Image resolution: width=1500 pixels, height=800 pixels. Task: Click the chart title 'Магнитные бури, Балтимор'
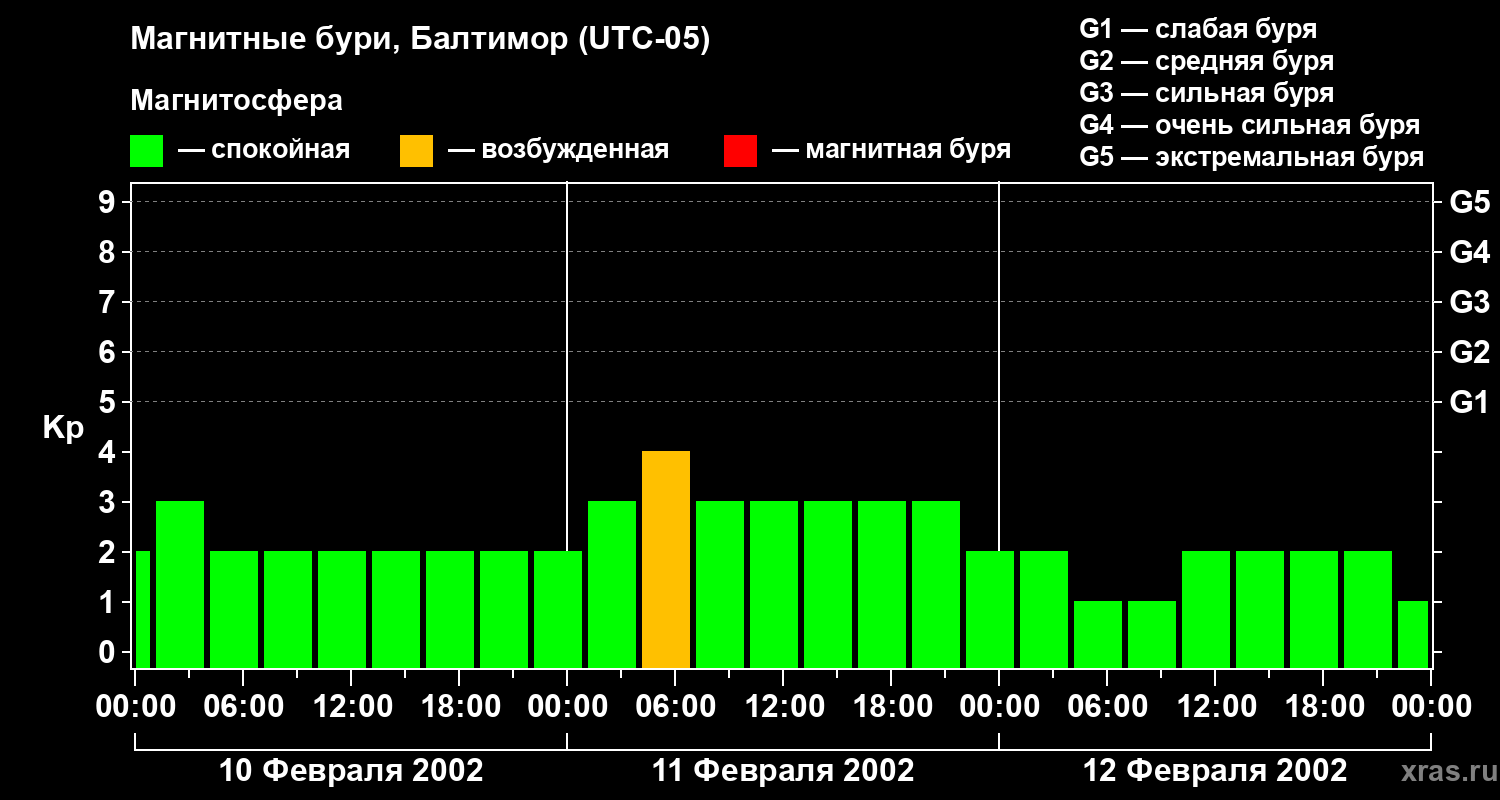pyautogui.click(x=420, y=40)
